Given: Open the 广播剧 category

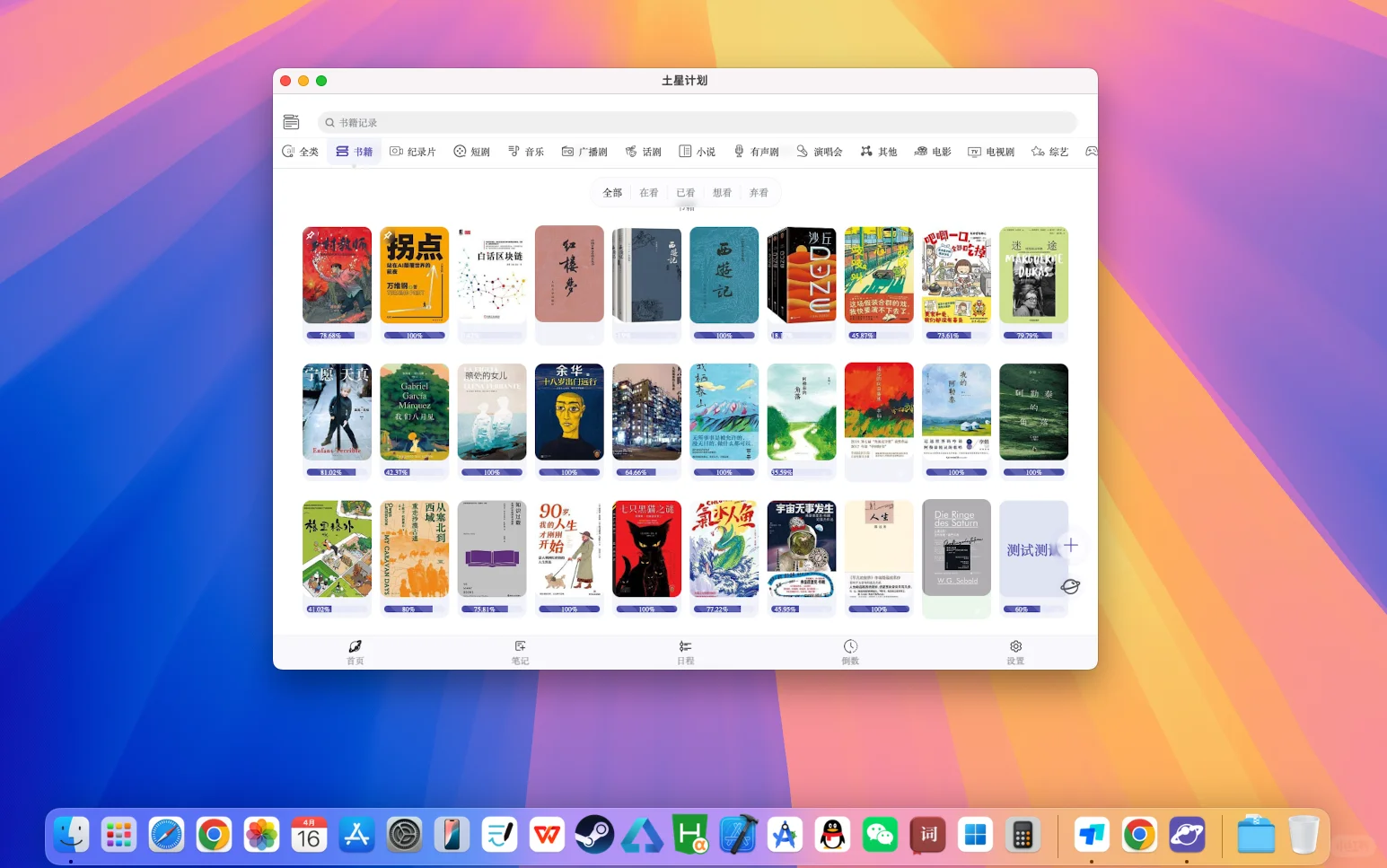Looking at the screenshot, I should 584,152.
